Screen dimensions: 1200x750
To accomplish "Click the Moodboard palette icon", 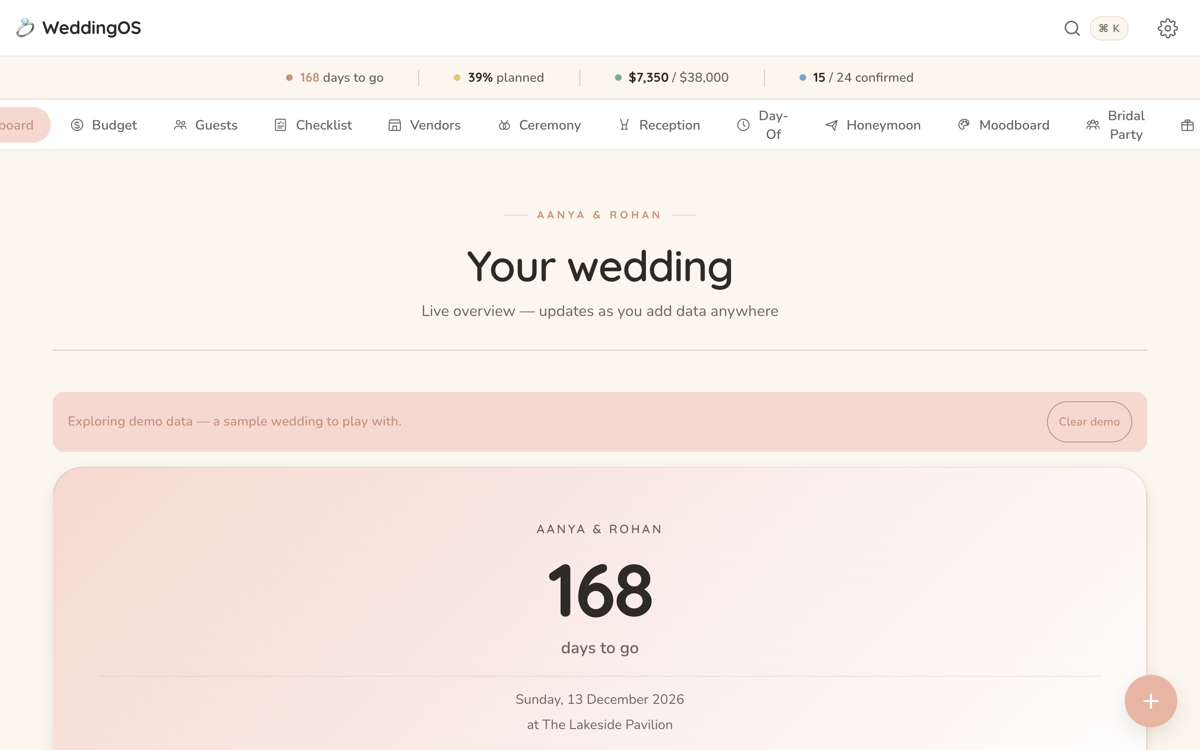I will 964,125.
